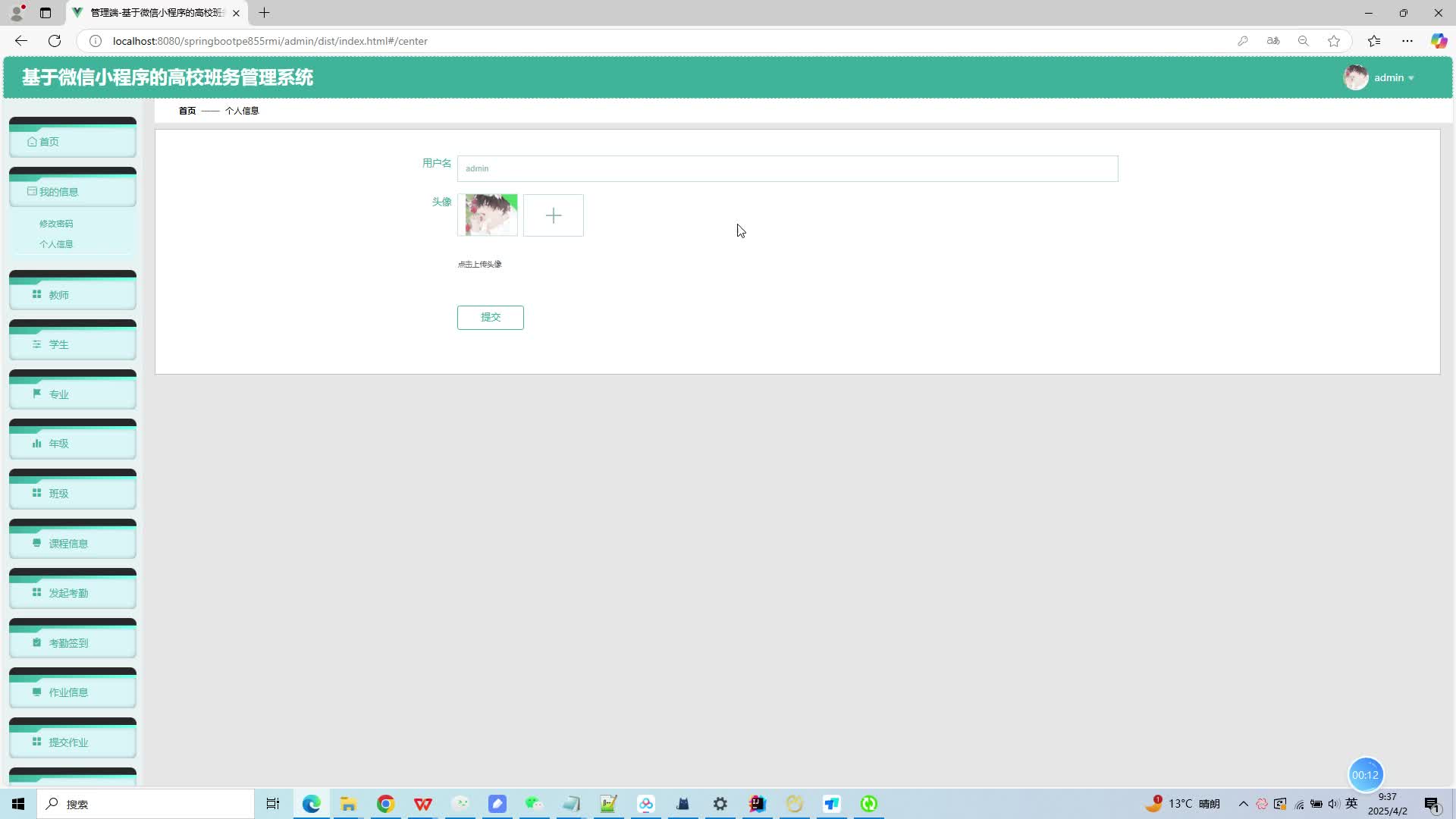The width and height of the screenshot is (1456, 819).
Task: Click the 首页 breadcrumb link
Action: click(187, 111)
